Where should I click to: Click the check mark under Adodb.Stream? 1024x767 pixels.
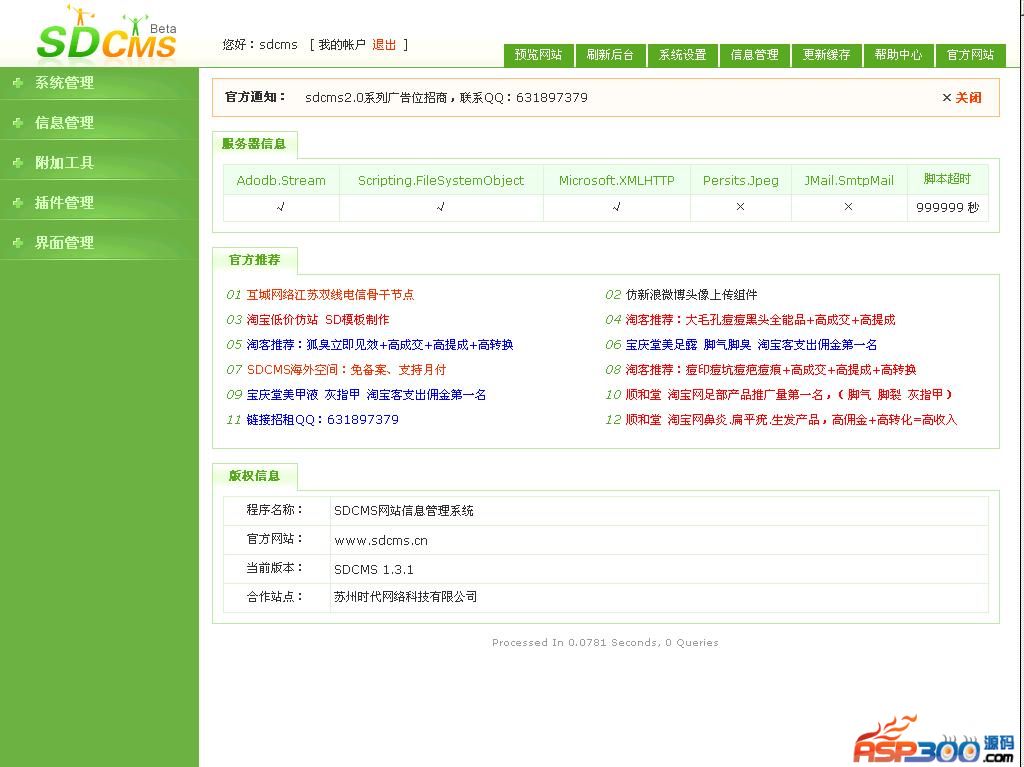click(x=281, y=207)
